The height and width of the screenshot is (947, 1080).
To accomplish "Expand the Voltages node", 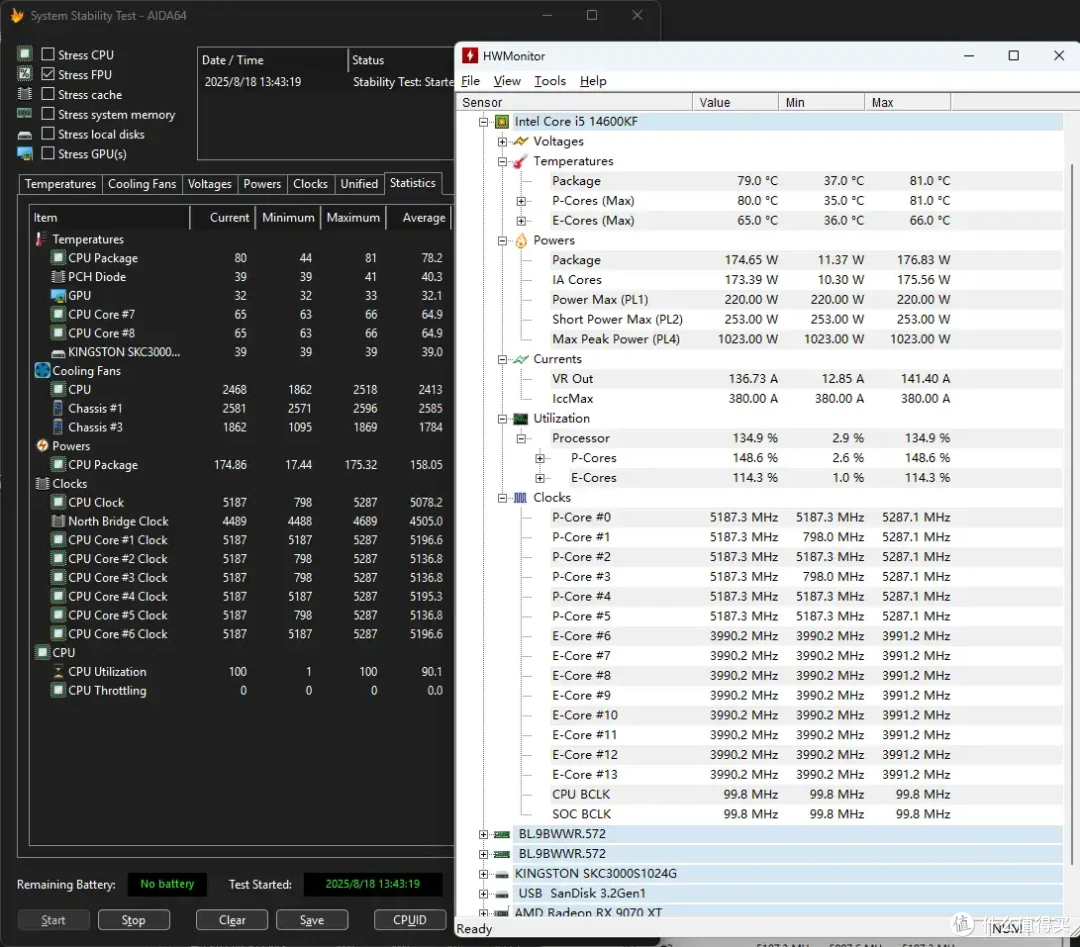I will tap(503, 142).
